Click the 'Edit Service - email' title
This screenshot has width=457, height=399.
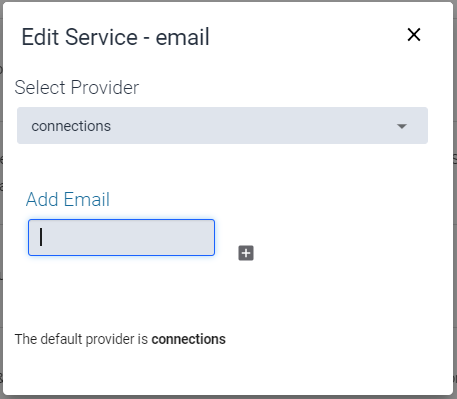pos(115,37)
